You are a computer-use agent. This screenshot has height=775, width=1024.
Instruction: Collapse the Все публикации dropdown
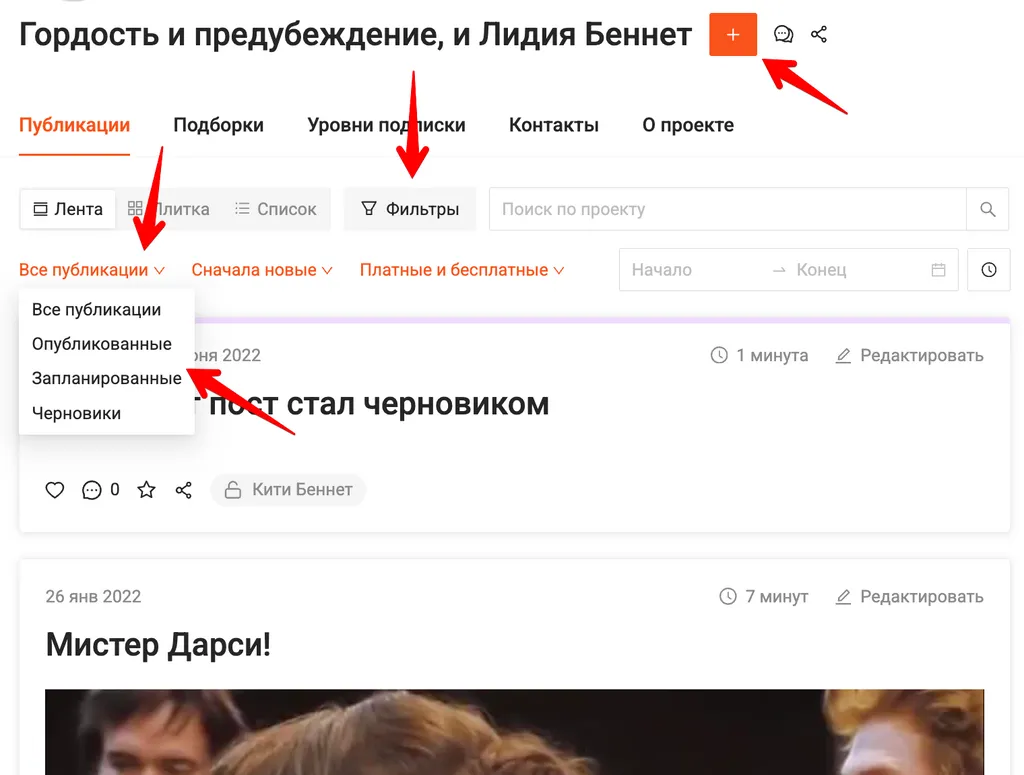(91, 270)
